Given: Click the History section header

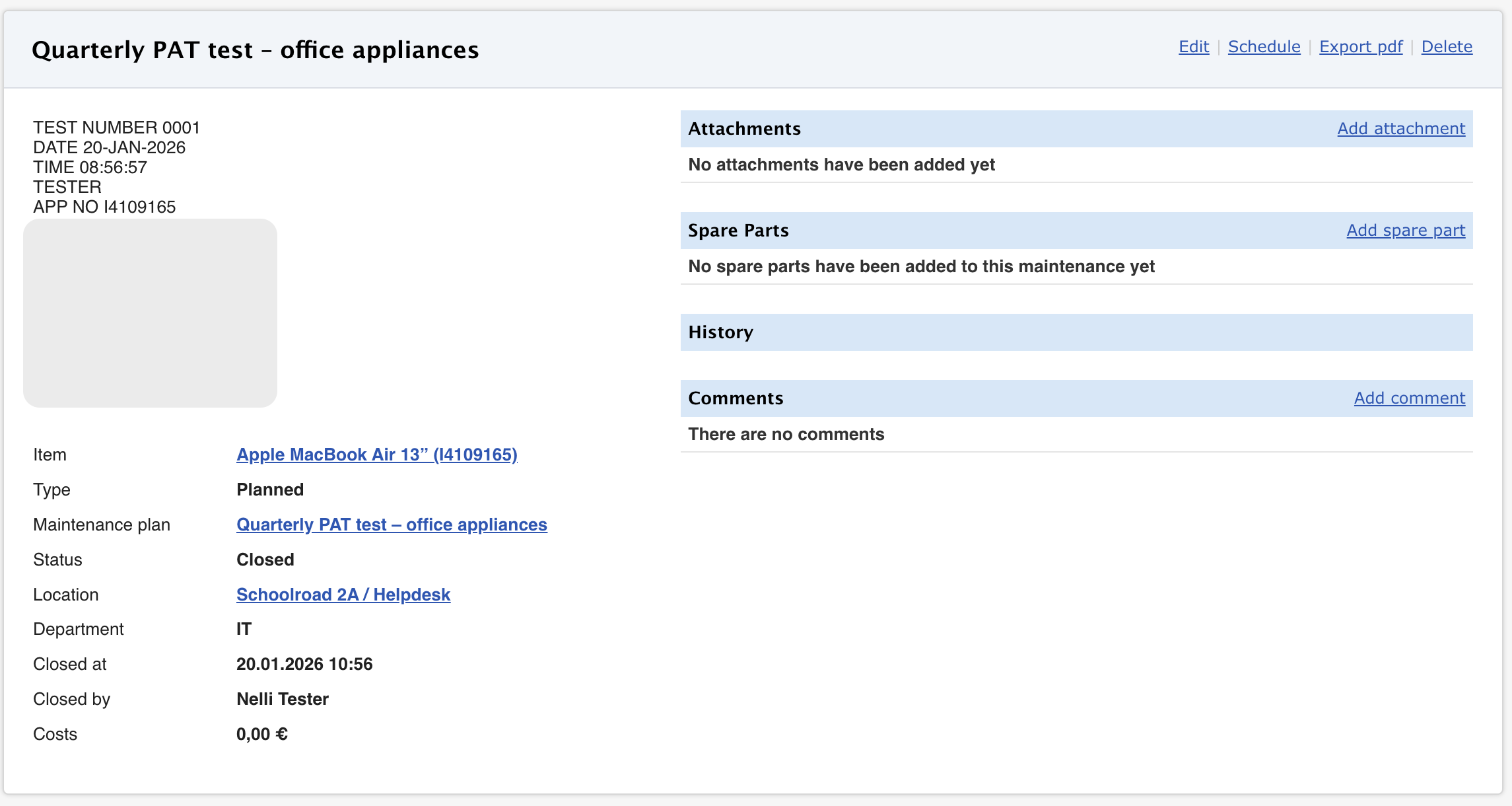Looking at the screenshot, I should click(720, 332).
